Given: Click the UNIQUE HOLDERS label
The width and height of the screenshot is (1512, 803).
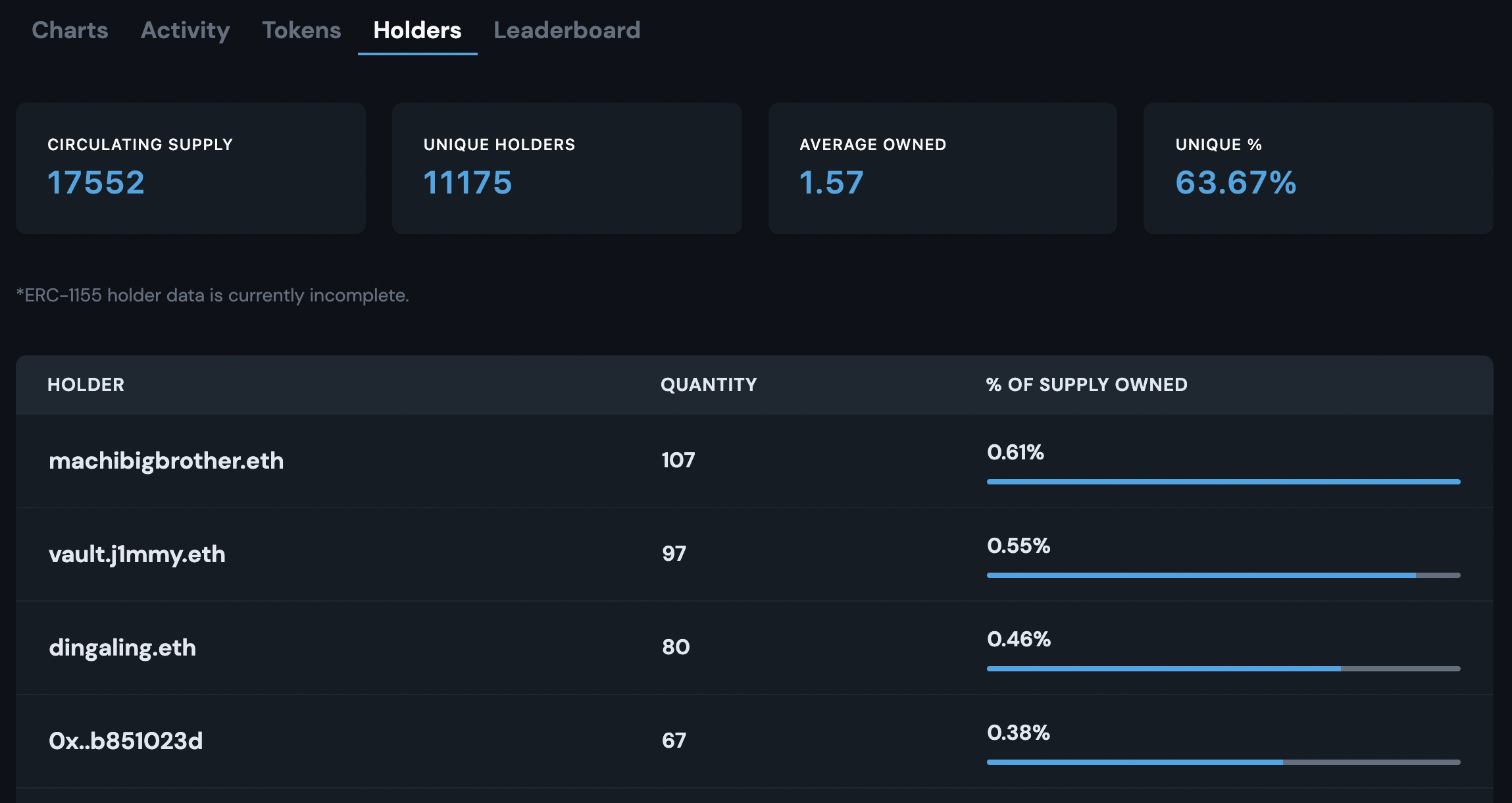Looking at the screenshot, I should click(x=499, y=145).
